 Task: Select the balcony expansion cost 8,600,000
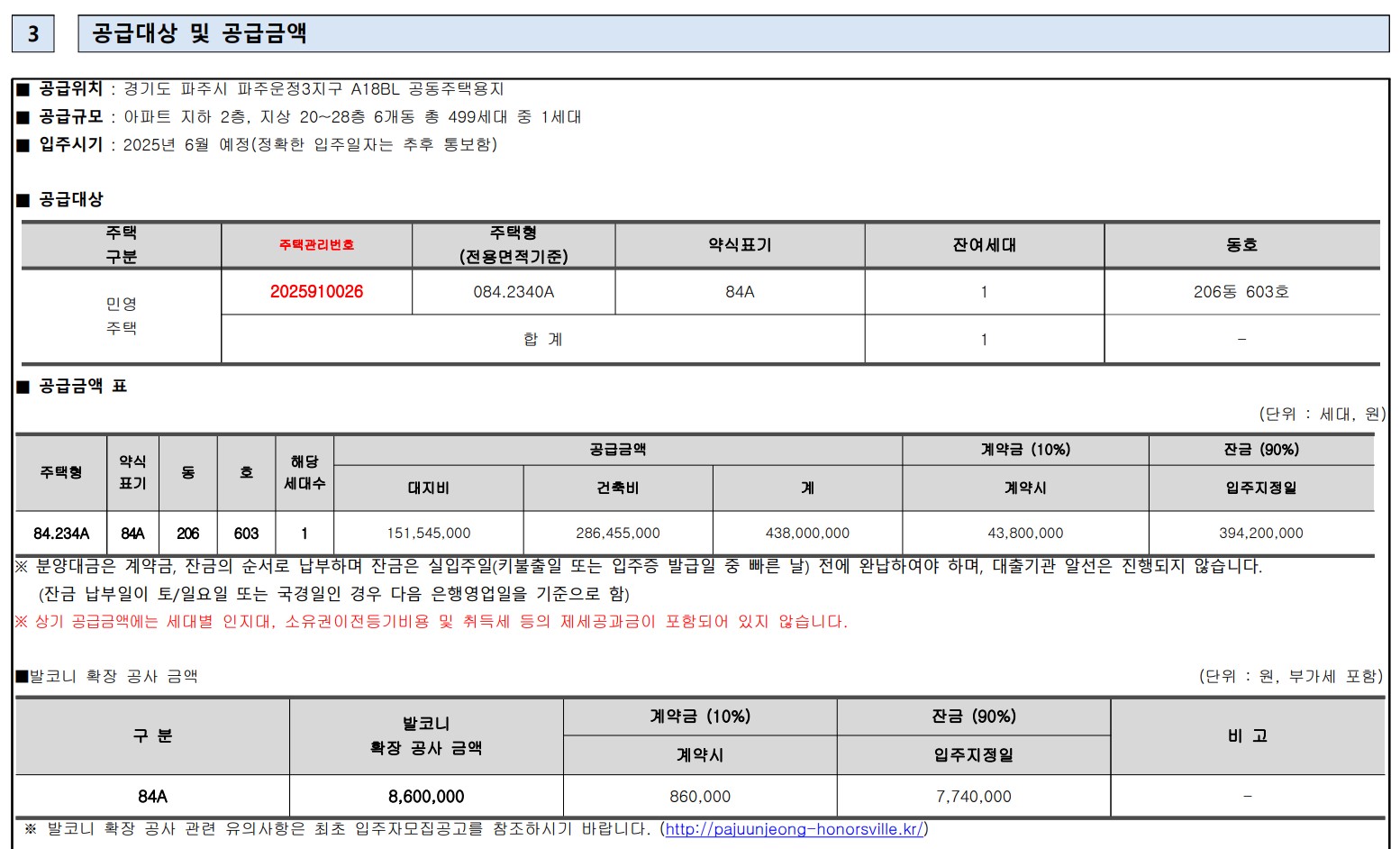tap(424, 796)
